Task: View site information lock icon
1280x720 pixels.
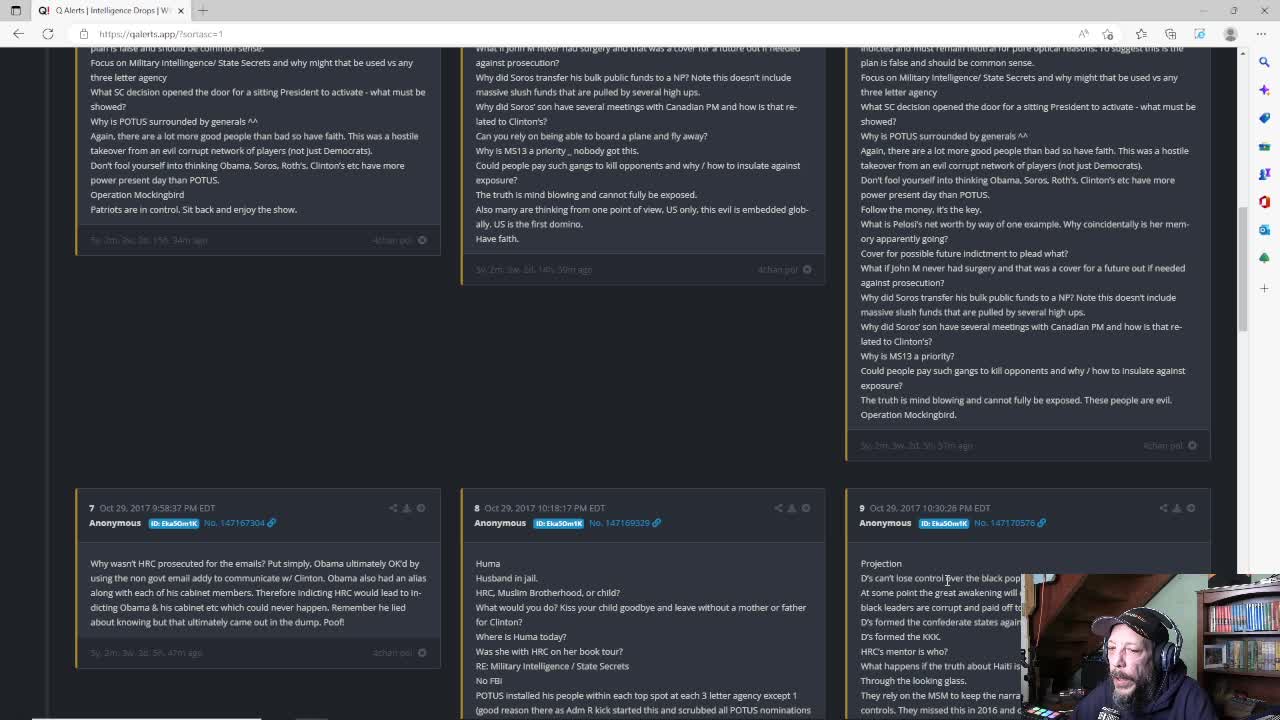Action: pyautogui.click(x=84, y=34)
